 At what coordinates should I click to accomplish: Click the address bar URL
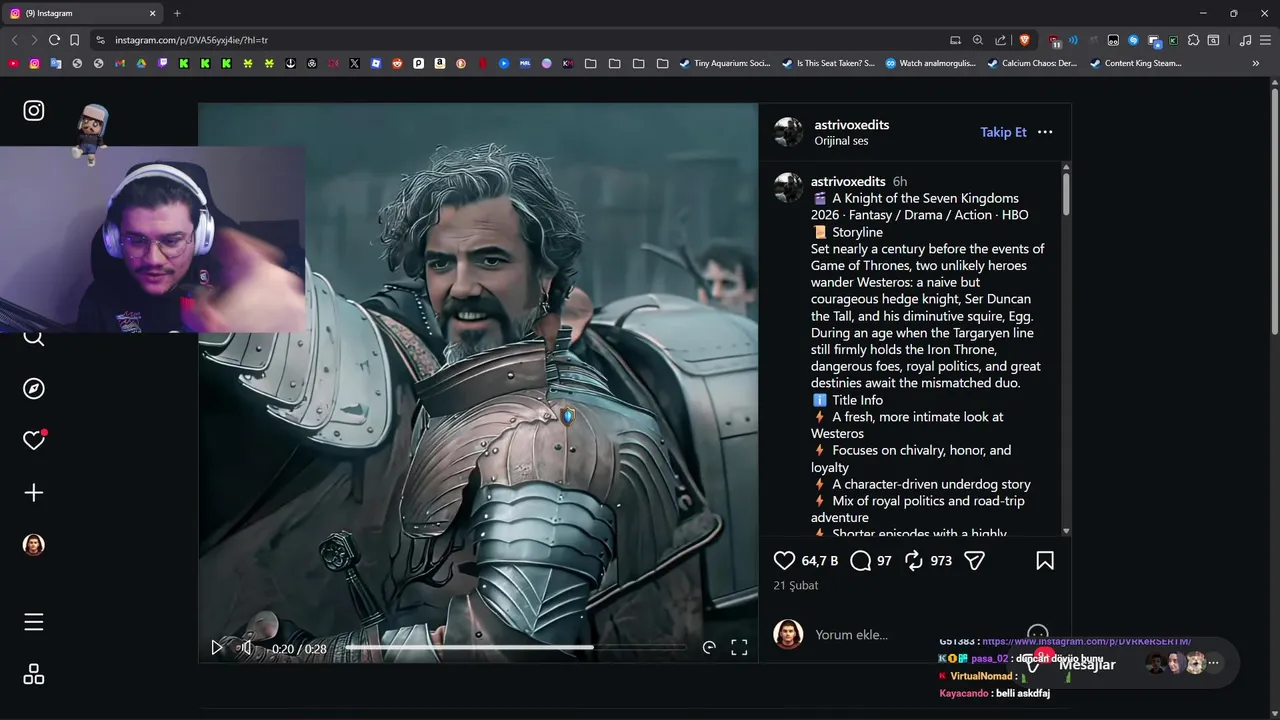point(191,40)
